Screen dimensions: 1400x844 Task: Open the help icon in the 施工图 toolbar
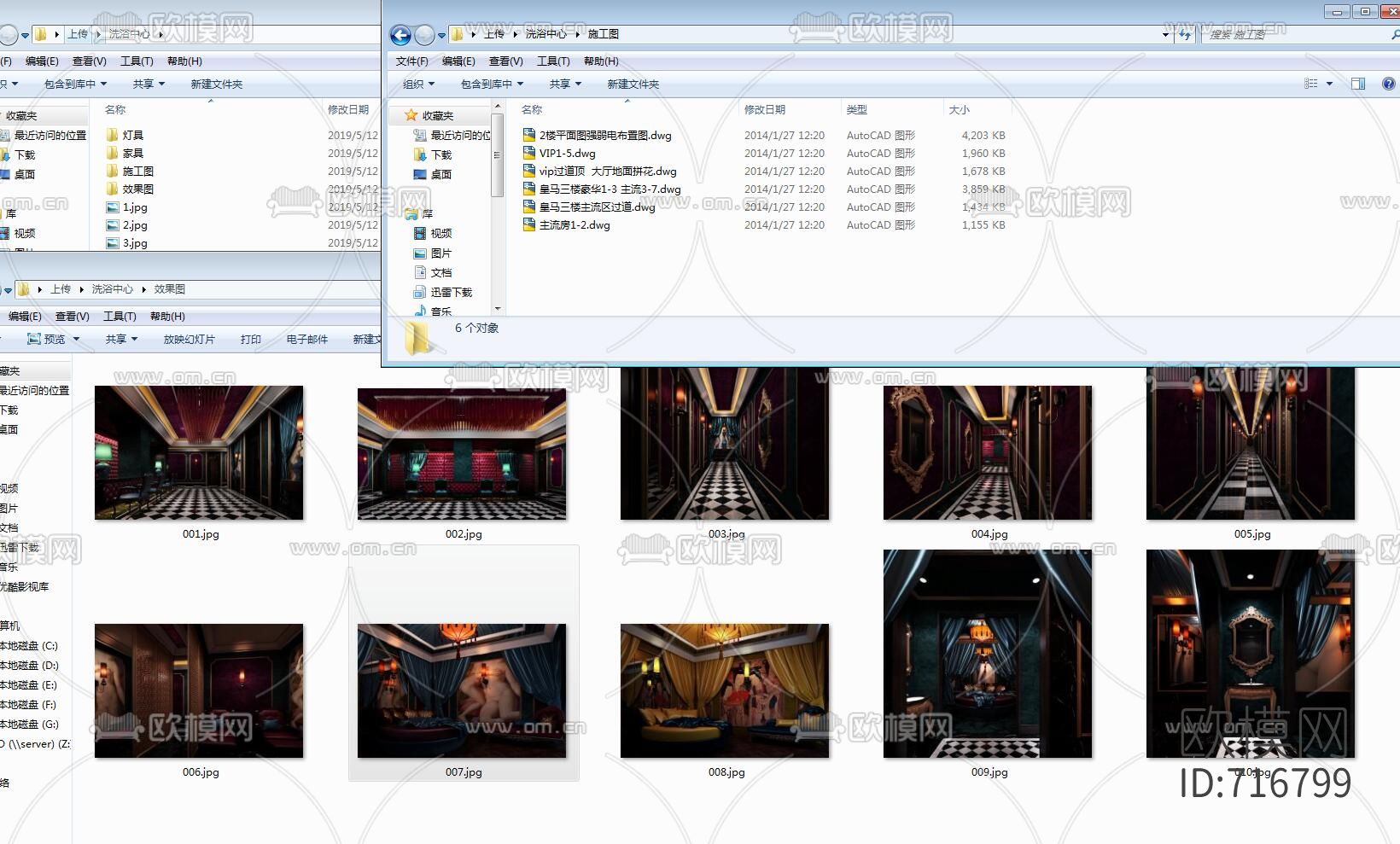1389,84
